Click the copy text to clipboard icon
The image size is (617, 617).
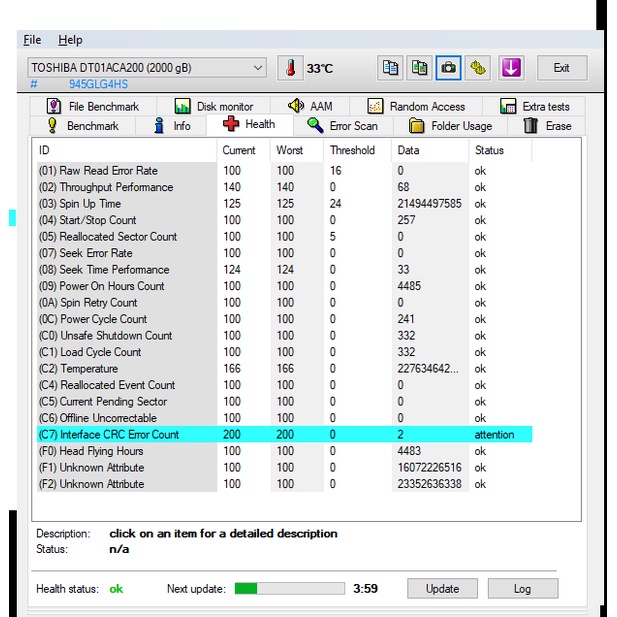[391, 68]
